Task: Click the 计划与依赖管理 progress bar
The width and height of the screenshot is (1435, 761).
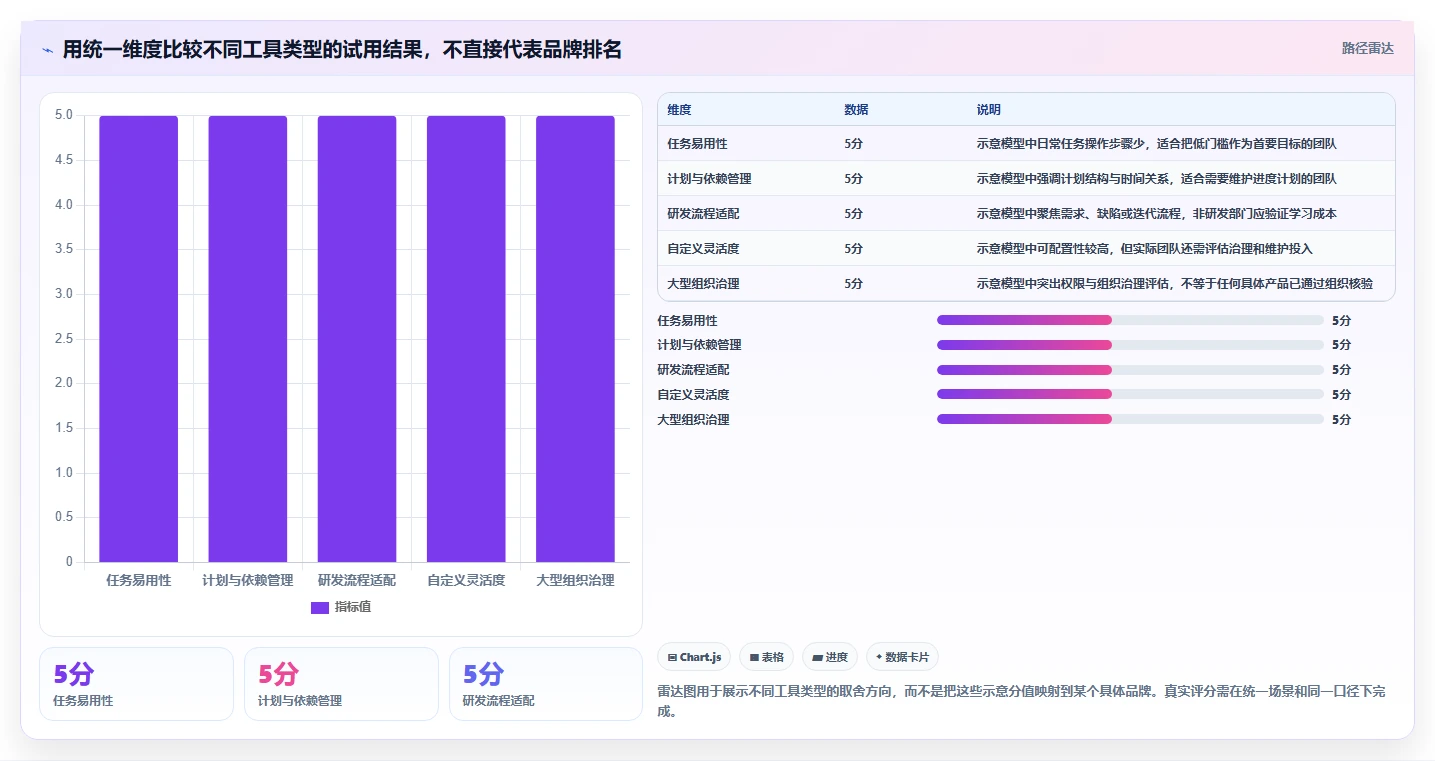Action: click(x=1130, y=345)
